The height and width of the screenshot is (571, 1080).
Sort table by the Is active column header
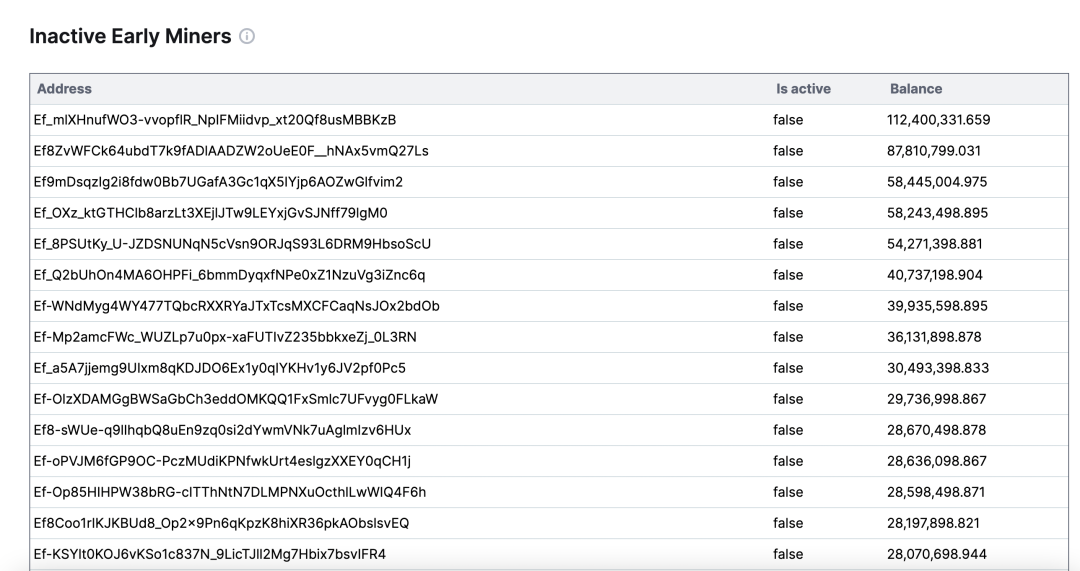click(x=803, y=89)
